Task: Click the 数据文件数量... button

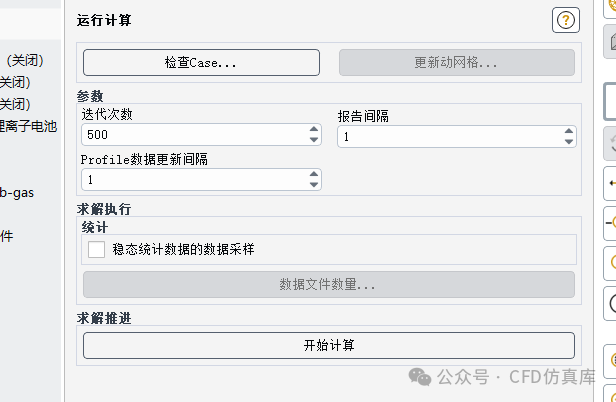Action: pyautogui.click(x=329, y=284)
